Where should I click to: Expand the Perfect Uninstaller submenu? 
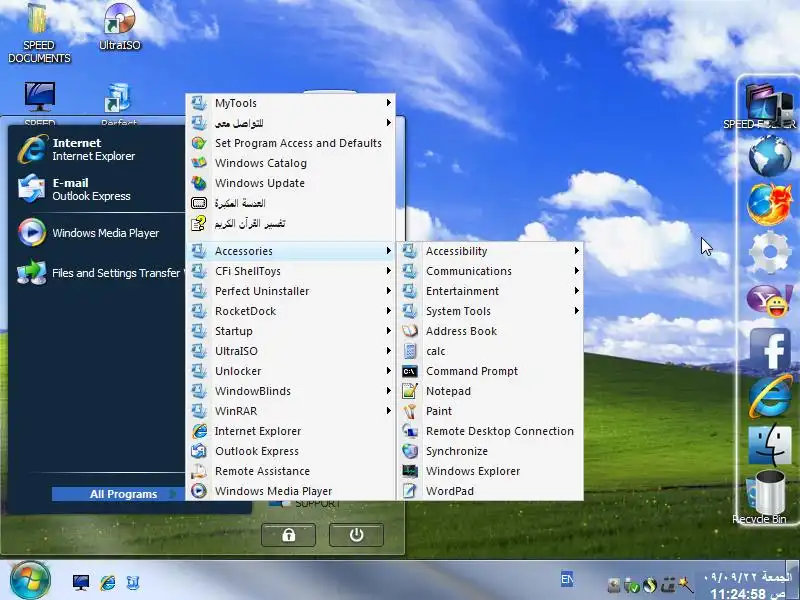(291, 291)
